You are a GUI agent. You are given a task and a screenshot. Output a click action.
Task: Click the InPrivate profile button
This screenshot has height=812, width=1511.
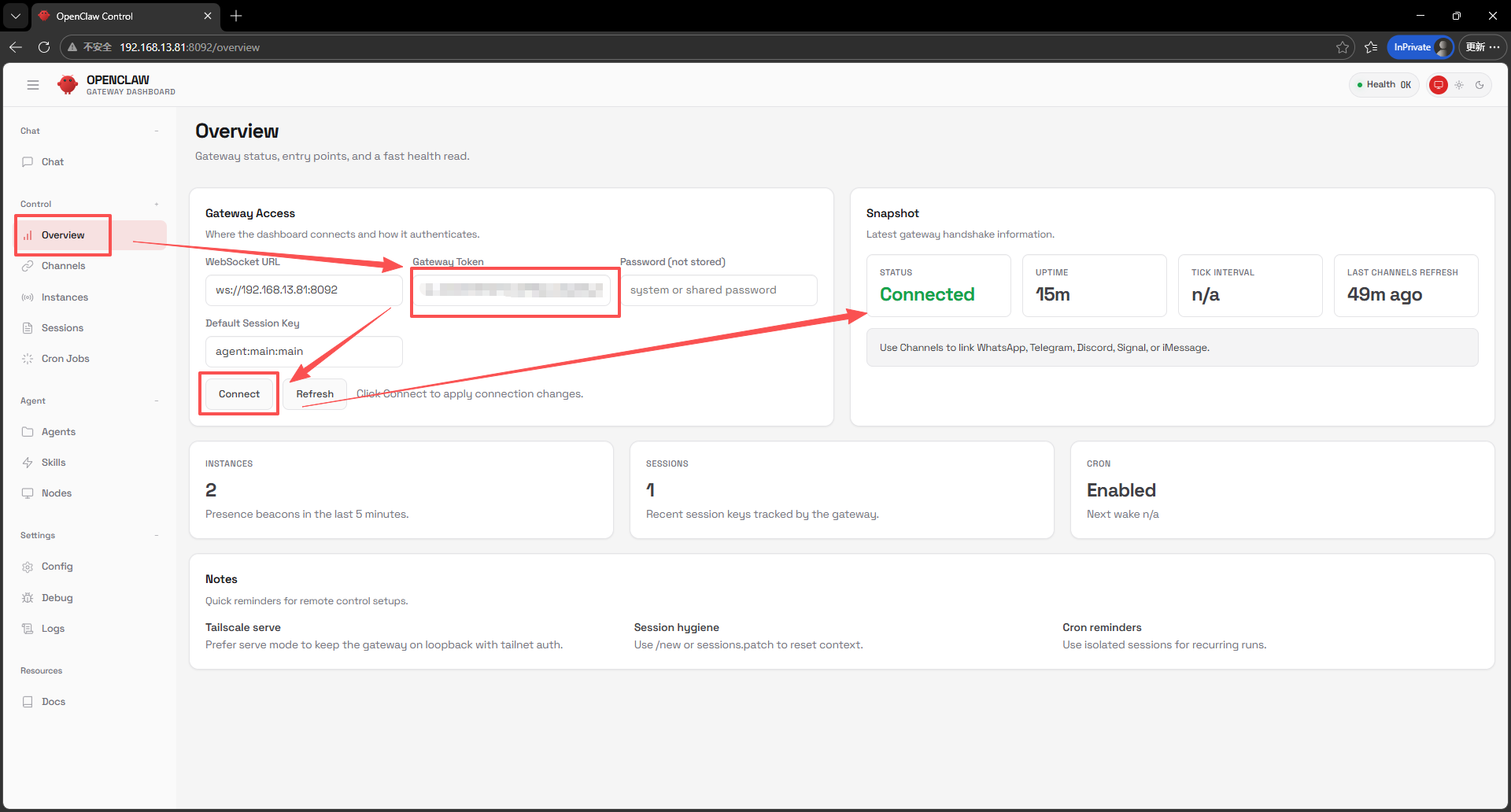coord(1420,47)
